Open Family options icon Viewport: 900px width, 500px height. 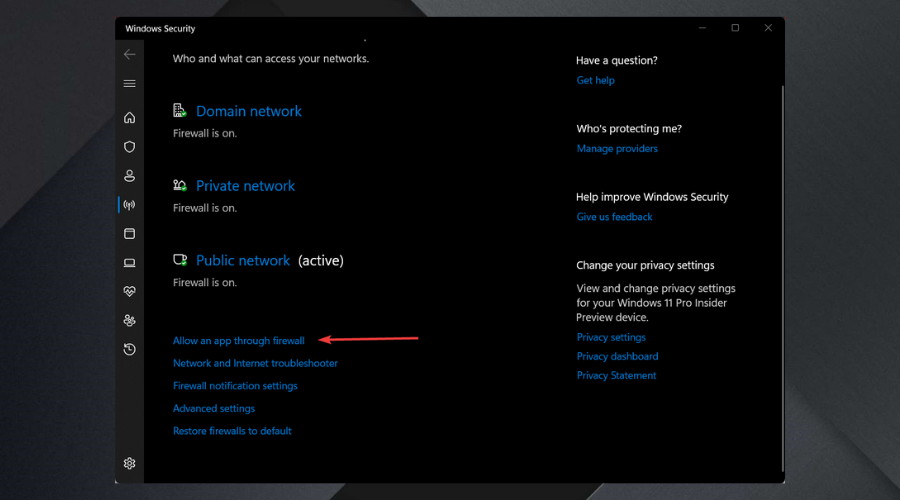click(129, 321)
